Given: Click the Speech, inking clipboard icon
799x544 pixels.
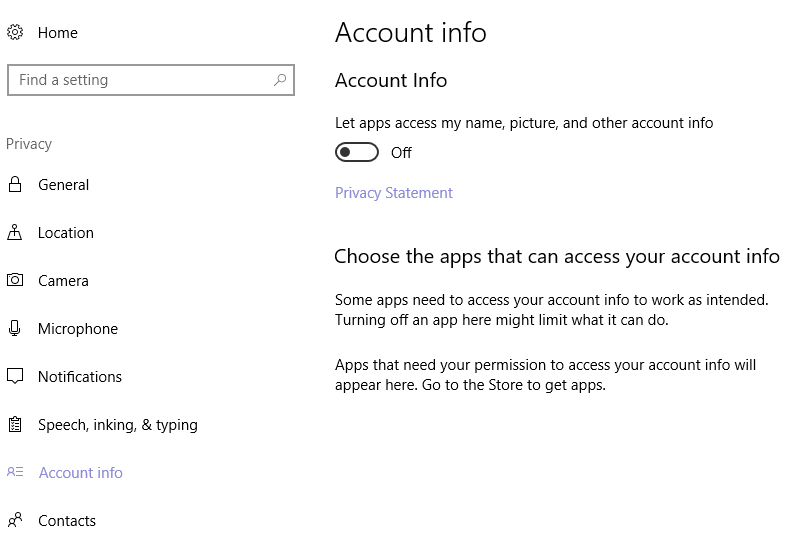Looking at the screenshot, I should (15, 424).
